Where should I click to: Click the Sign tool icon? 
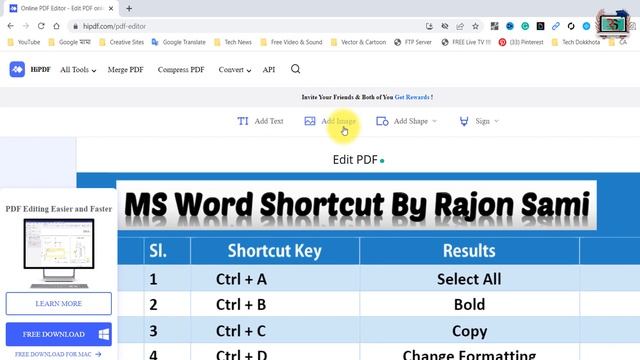pos(464,121)
